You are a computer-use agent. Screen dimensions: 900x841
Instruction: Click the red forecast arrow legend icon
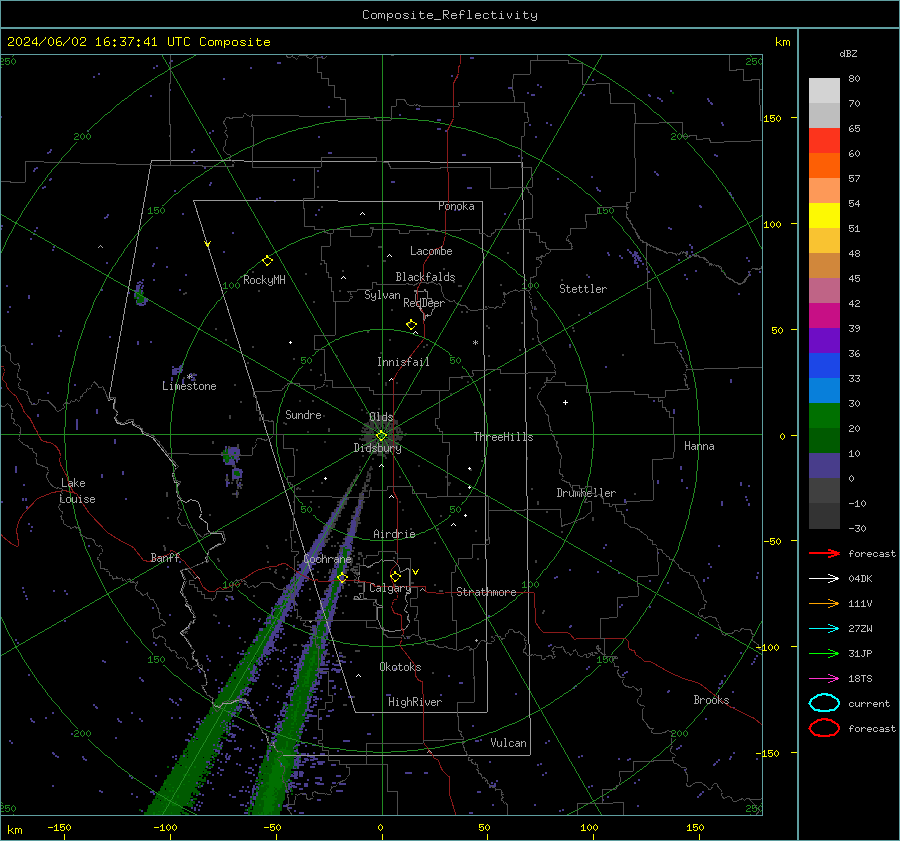tap(824, 553)
